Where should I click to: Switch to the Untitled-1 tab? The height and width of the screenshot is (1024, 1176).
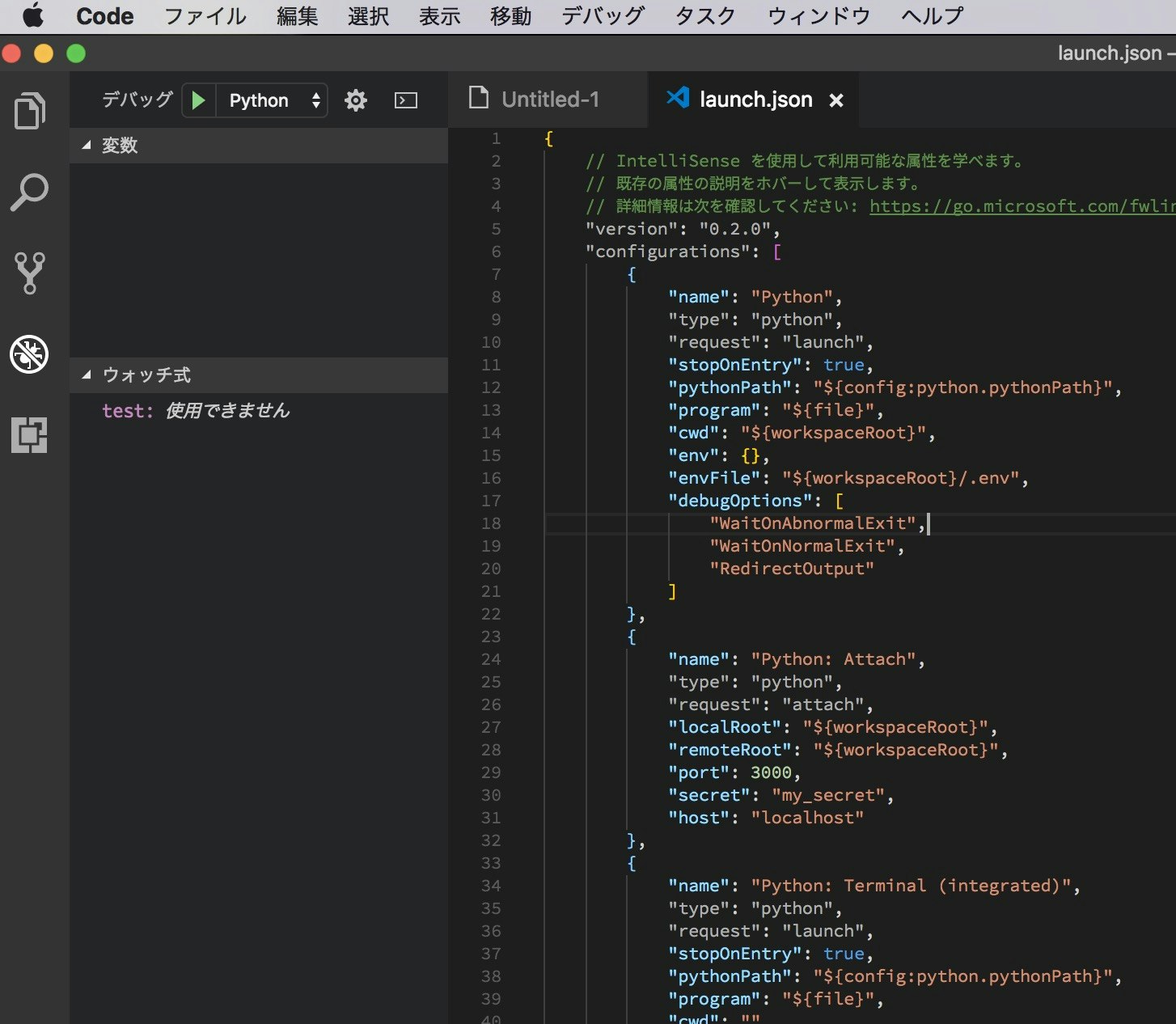pyautogui.click(x=550, y=99)
